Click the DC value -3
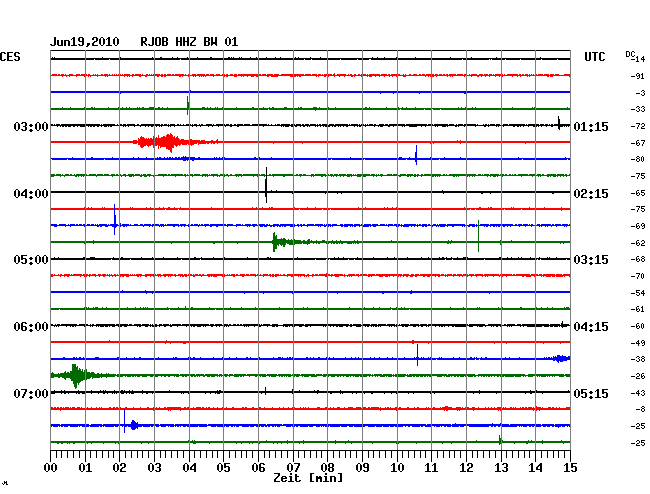 [x=640, y=93]
